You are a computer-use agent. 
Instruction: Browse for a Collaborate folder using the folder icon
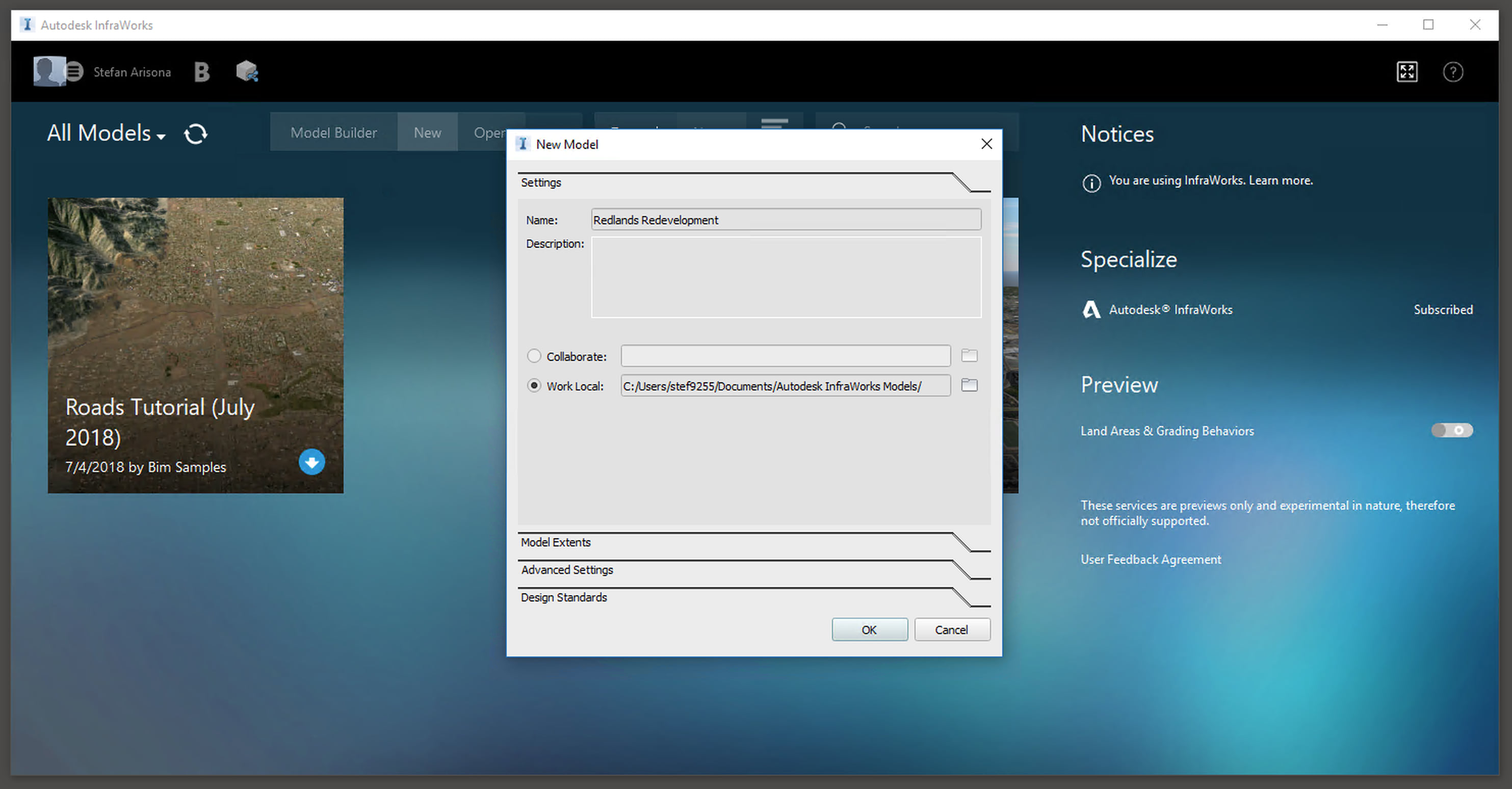pyautogui.click(x=969, y=355)
